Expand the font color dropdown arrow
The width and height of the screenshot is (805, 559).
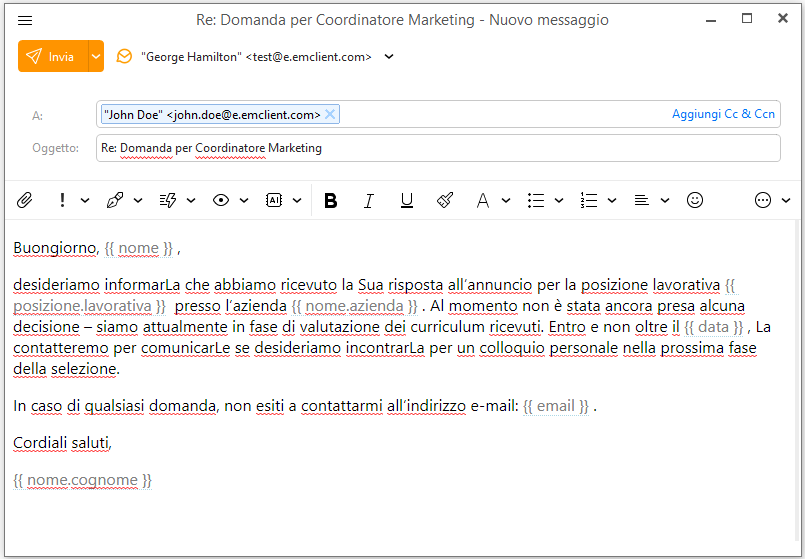coord(506,200)
